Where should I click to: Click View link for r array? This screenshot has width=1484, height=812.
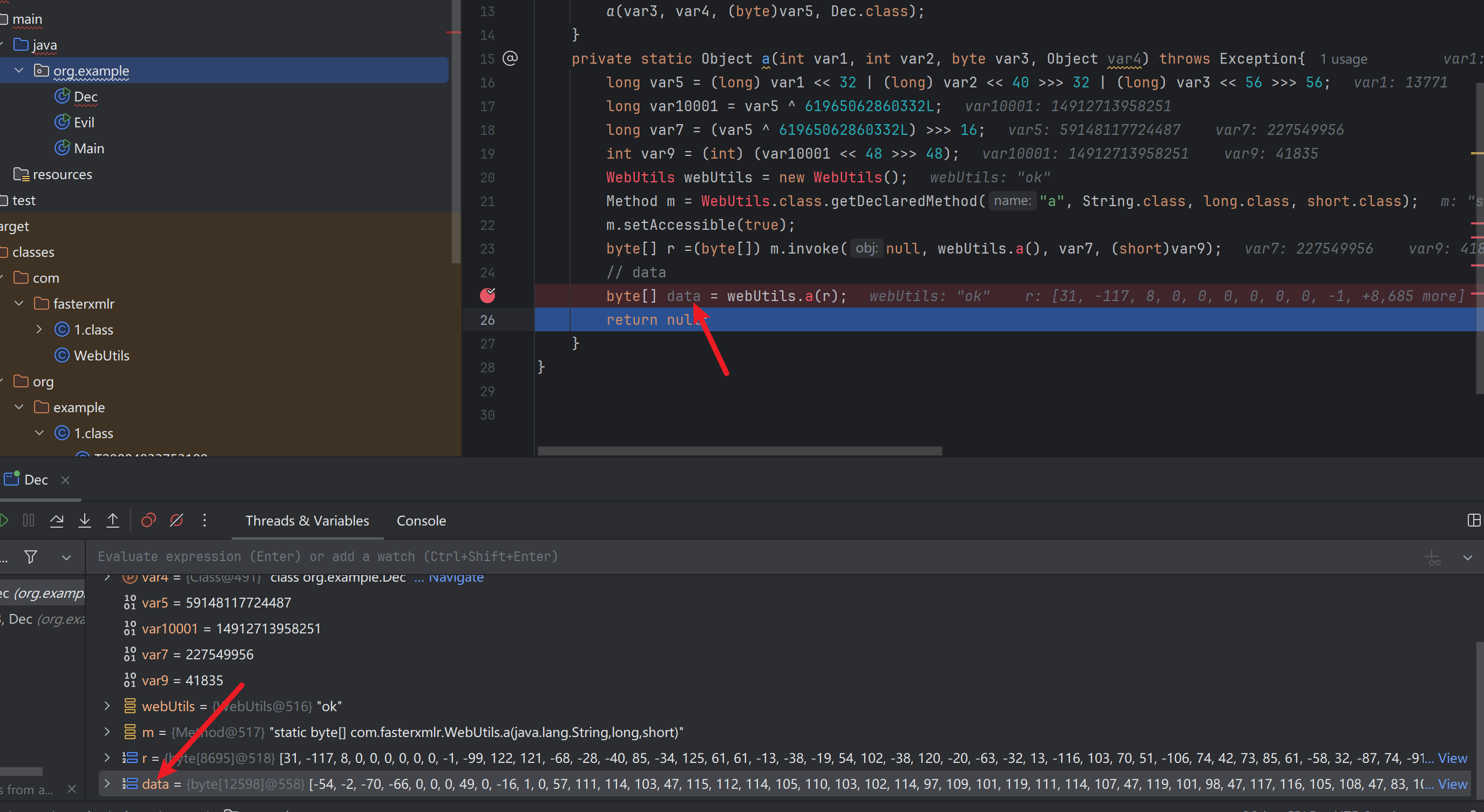pos(1452,758)
